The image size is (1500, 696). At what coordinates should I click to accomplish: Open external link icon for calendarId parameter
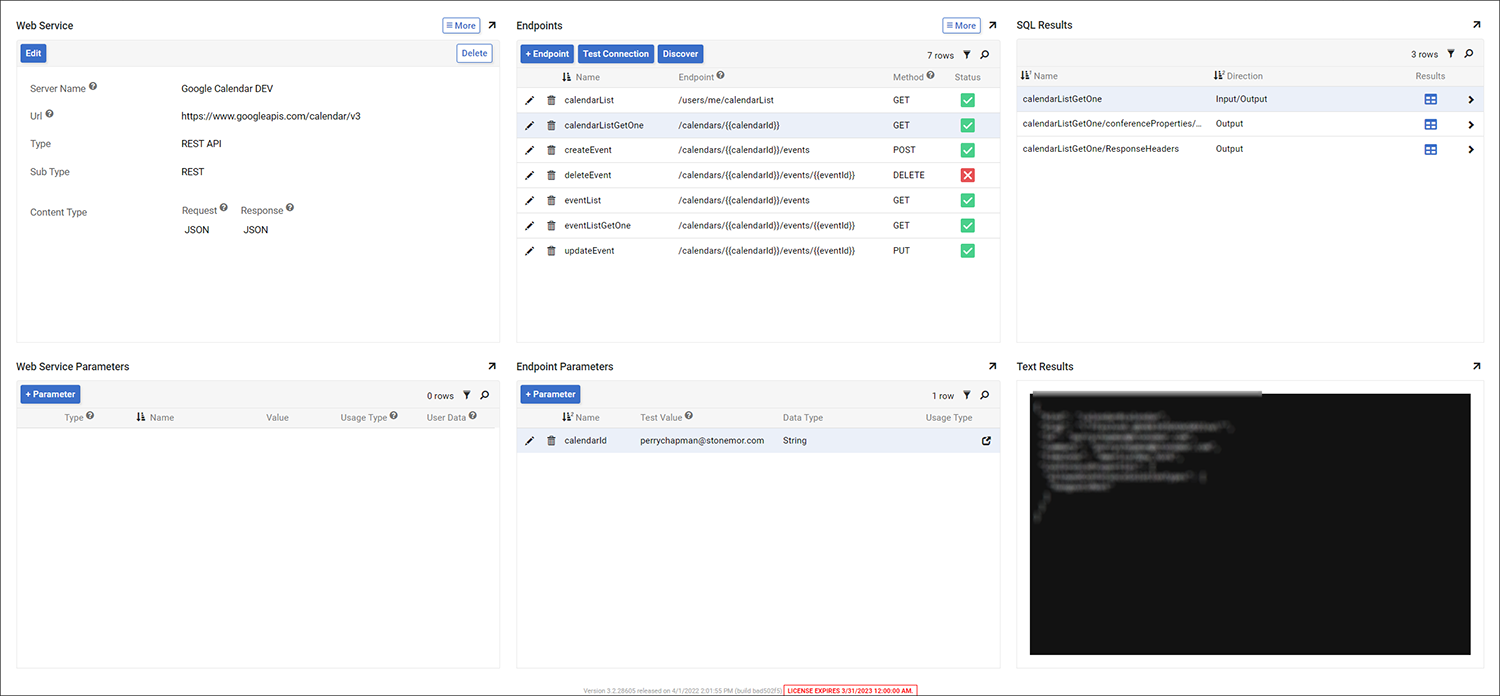pos(986,441)
